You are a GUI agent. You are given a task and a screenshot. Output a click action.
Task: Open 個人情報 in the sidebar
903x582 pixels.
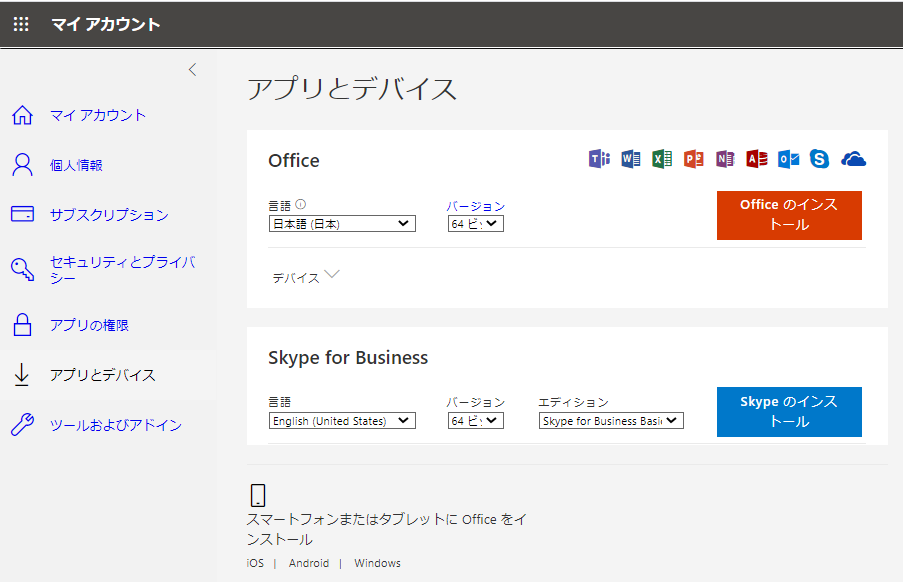76,165
